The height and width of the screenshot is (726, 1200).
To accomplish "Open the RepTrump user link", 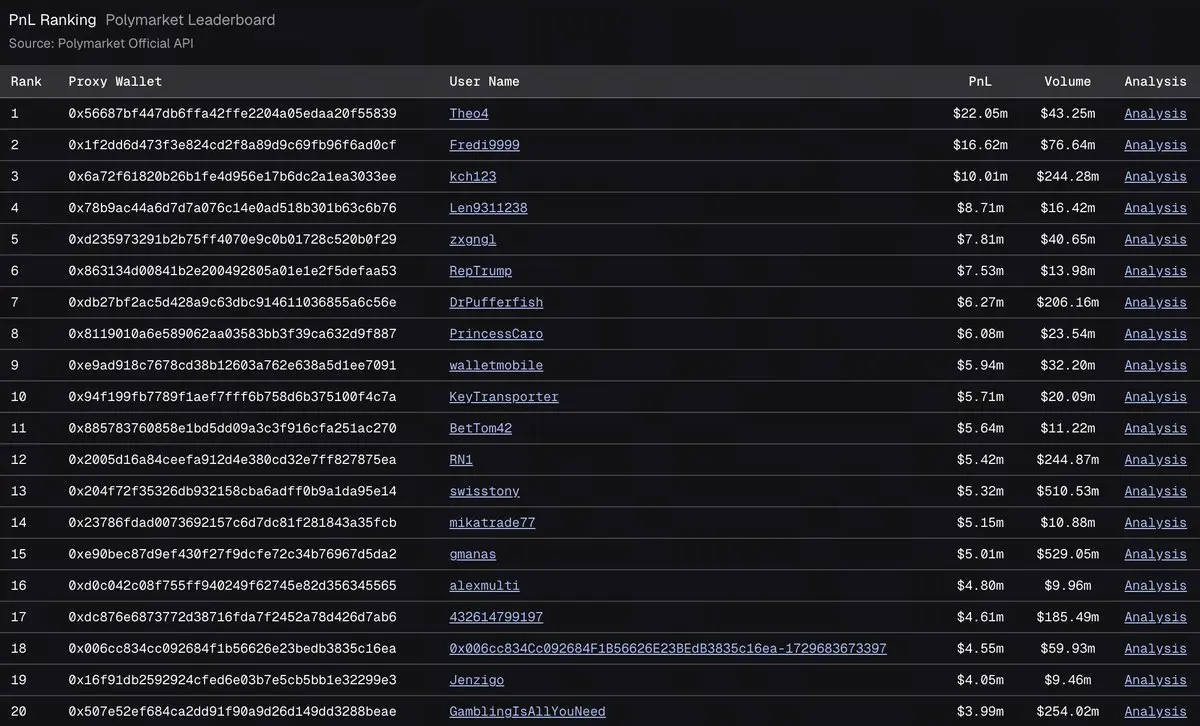I will [x=480, y=271].
